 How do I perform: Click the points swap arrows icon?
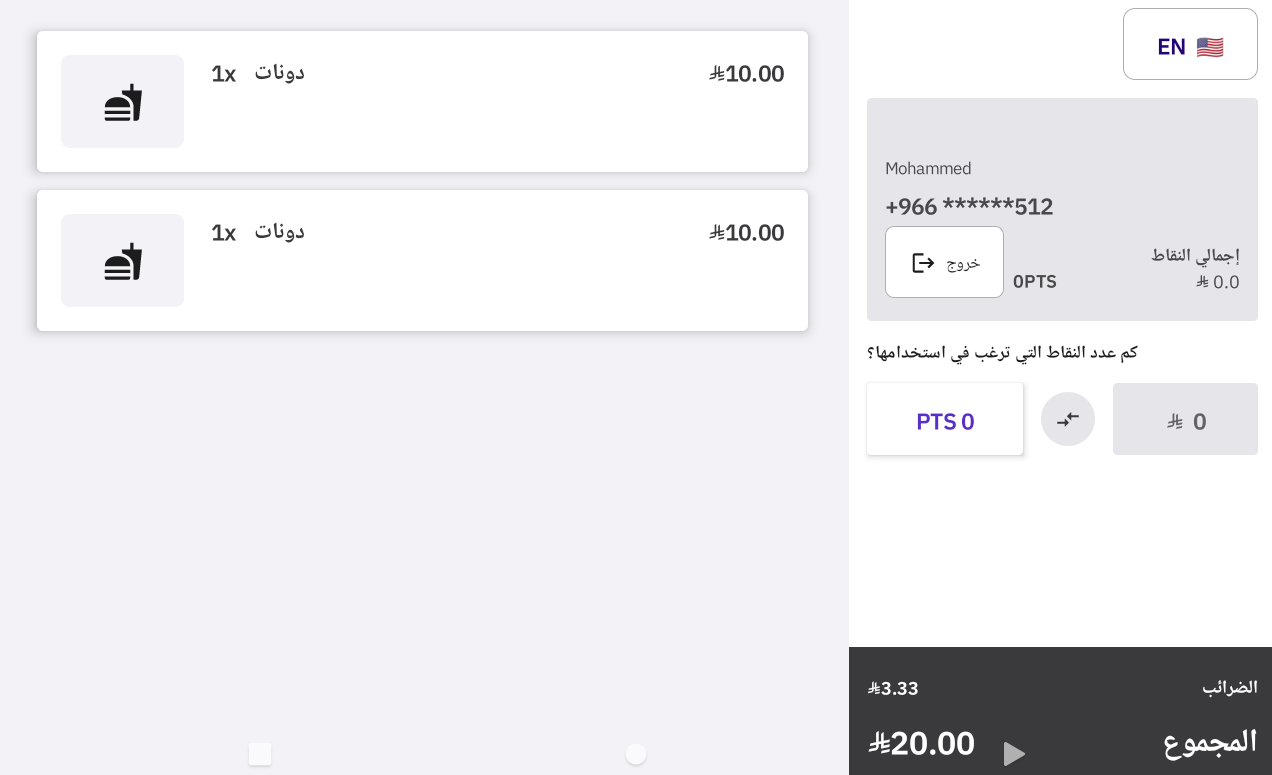click(1068, 419)
